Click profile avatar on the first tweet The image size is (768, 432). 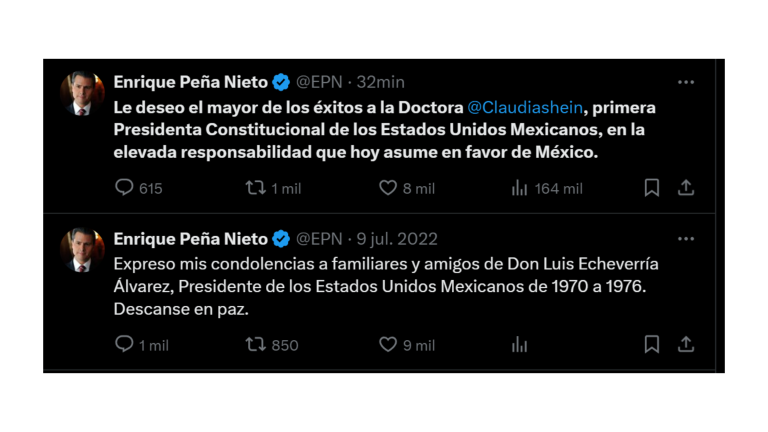pos(82,93)
